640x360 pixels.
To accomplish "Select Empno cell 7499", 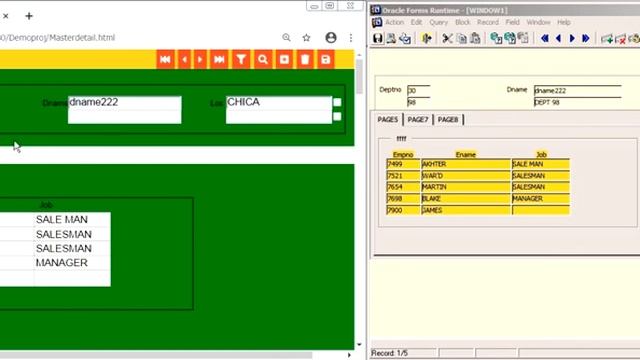I will 403,164.
